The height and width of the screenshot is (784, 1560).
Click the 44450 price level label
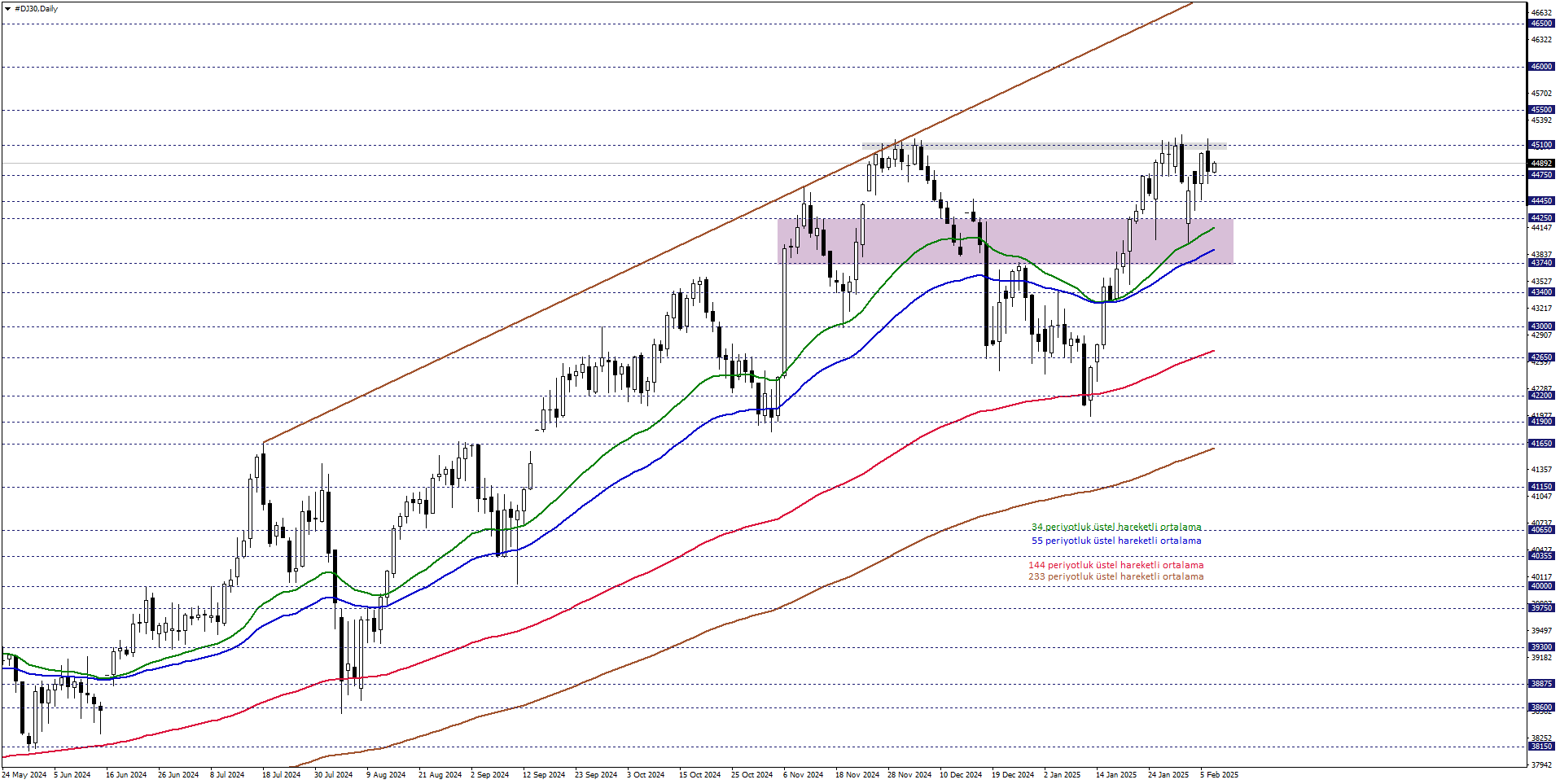(1541, 201)
